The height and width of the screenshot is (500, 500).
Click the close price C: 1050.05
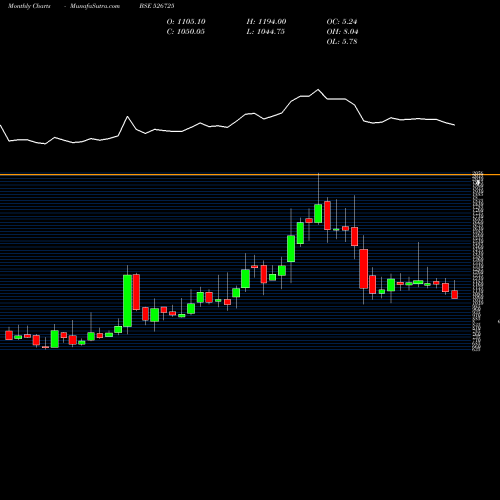(186, 32)
